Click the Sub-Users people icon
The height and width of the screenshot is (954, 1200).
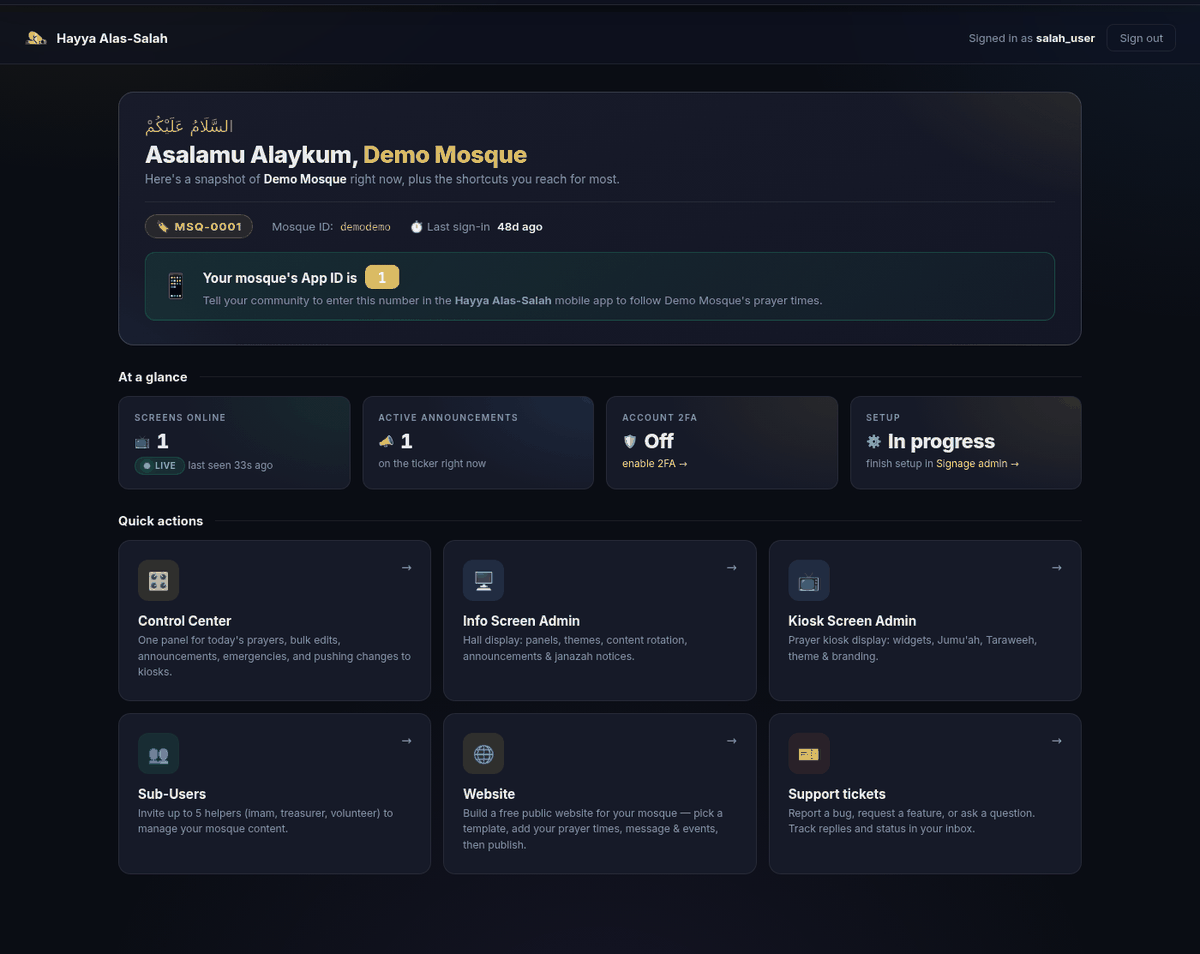pyautogui.click(x=158, y=753)
